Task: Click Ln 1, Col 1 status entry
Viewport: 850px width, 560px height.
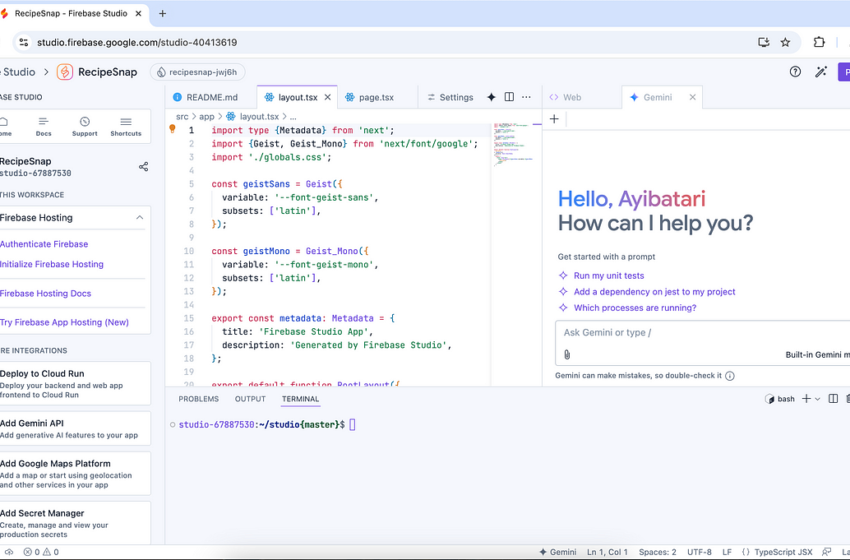Action: pyautogui.click(x=607, y=552)
